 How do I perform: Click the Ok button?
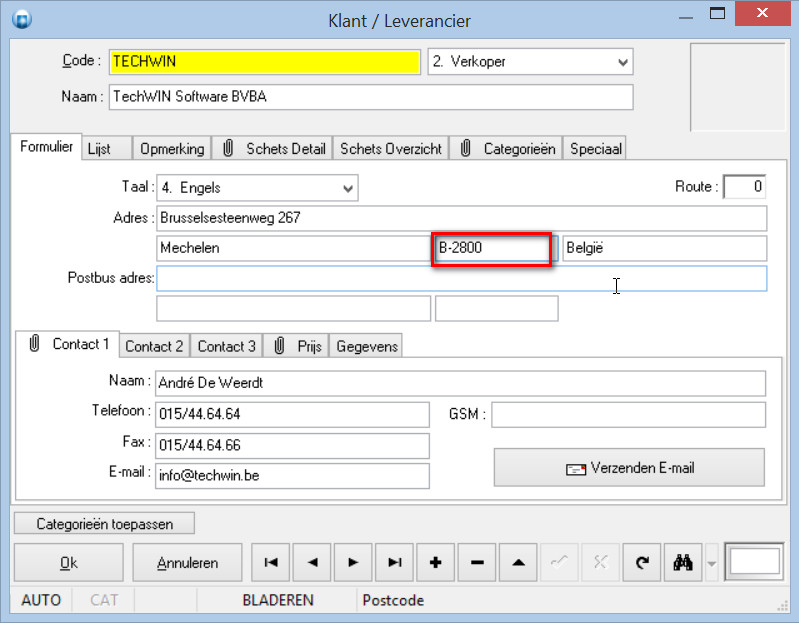69,562
